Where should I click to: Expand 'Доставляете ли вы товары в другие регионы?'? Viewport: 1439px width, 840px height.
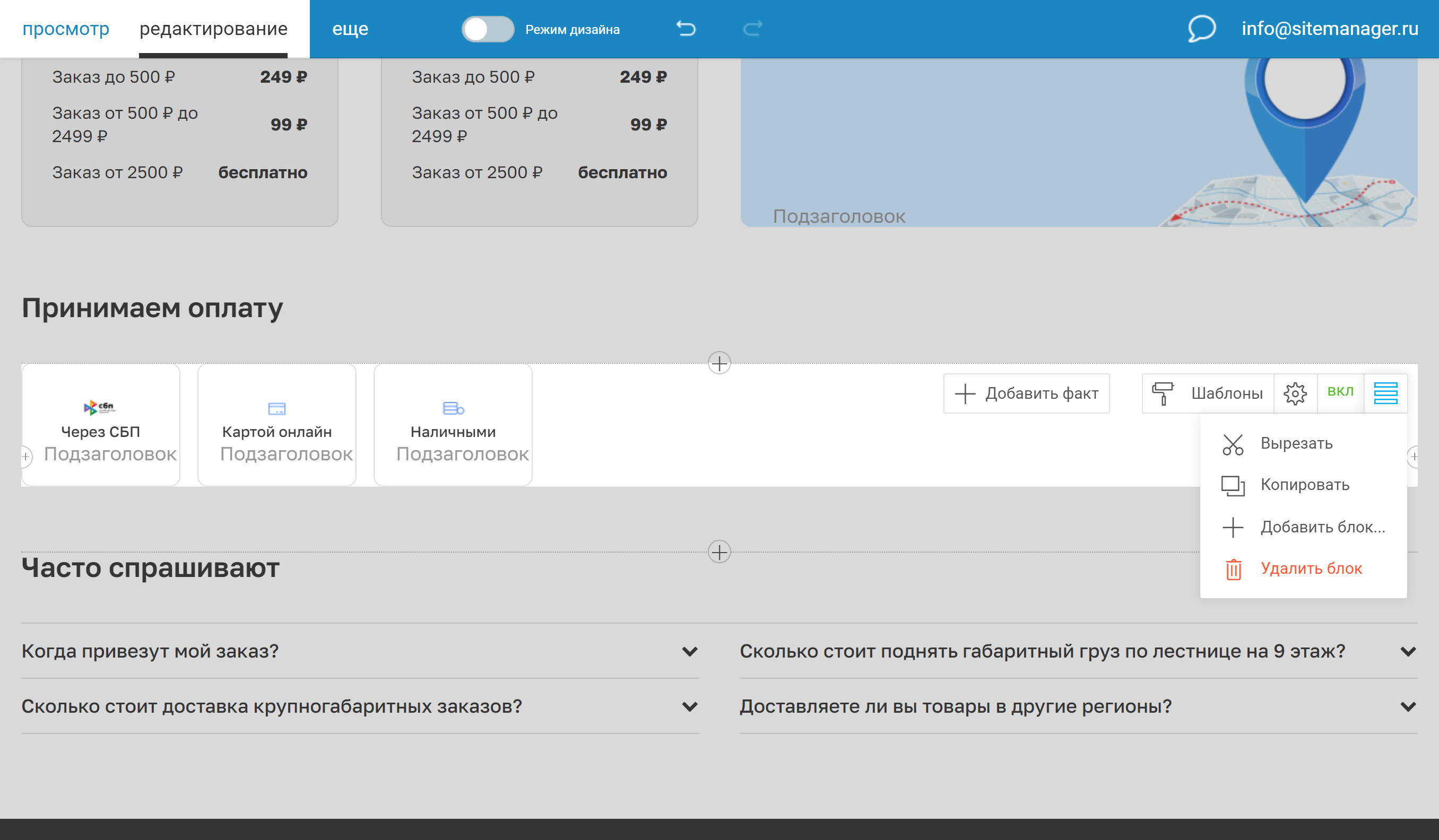(1408, 706)
